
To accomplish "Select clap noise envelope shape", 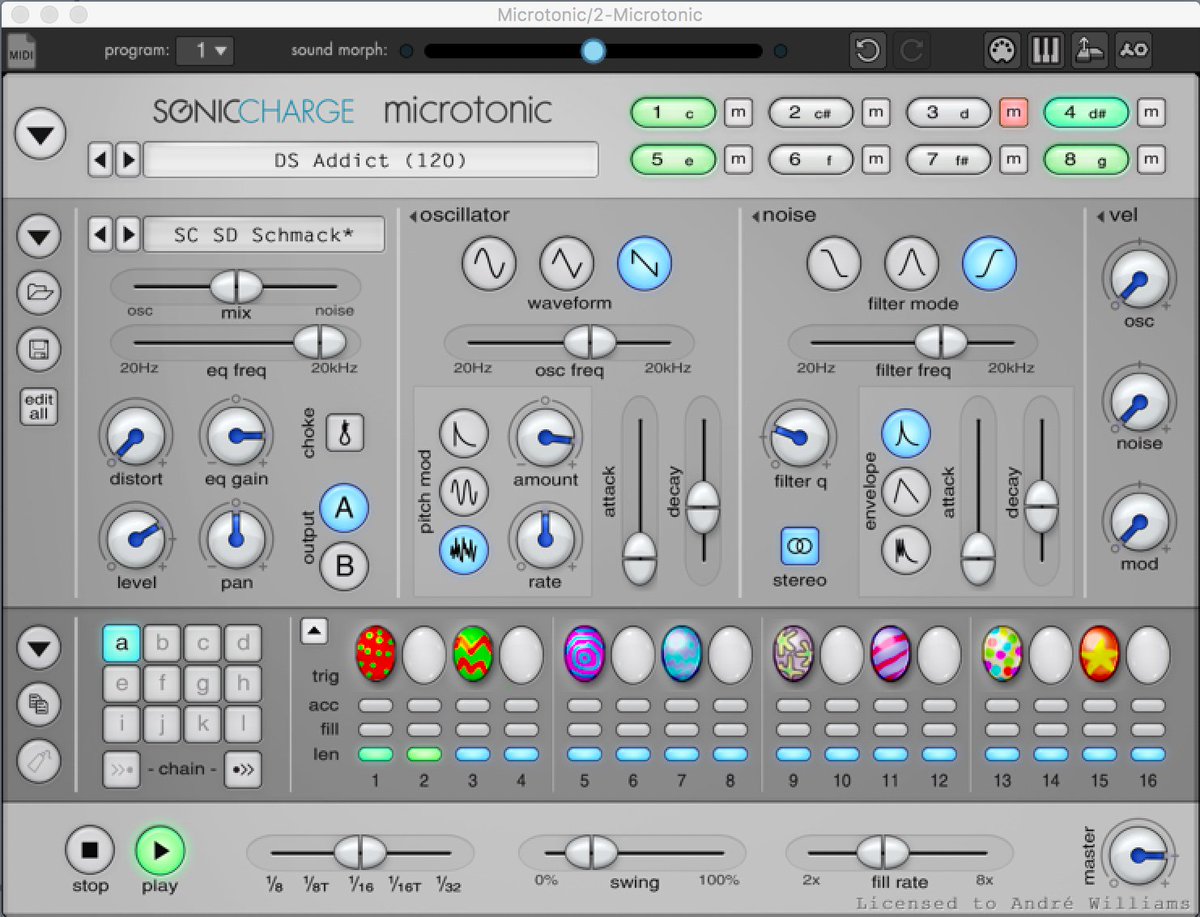I will 906,549.
